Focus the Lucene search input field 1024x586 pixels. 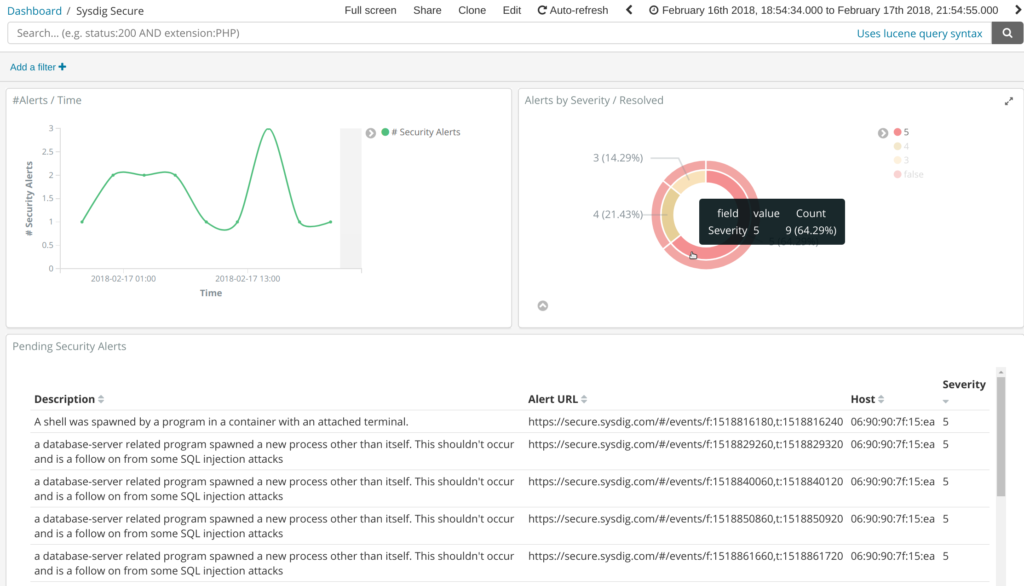[431, 33]
